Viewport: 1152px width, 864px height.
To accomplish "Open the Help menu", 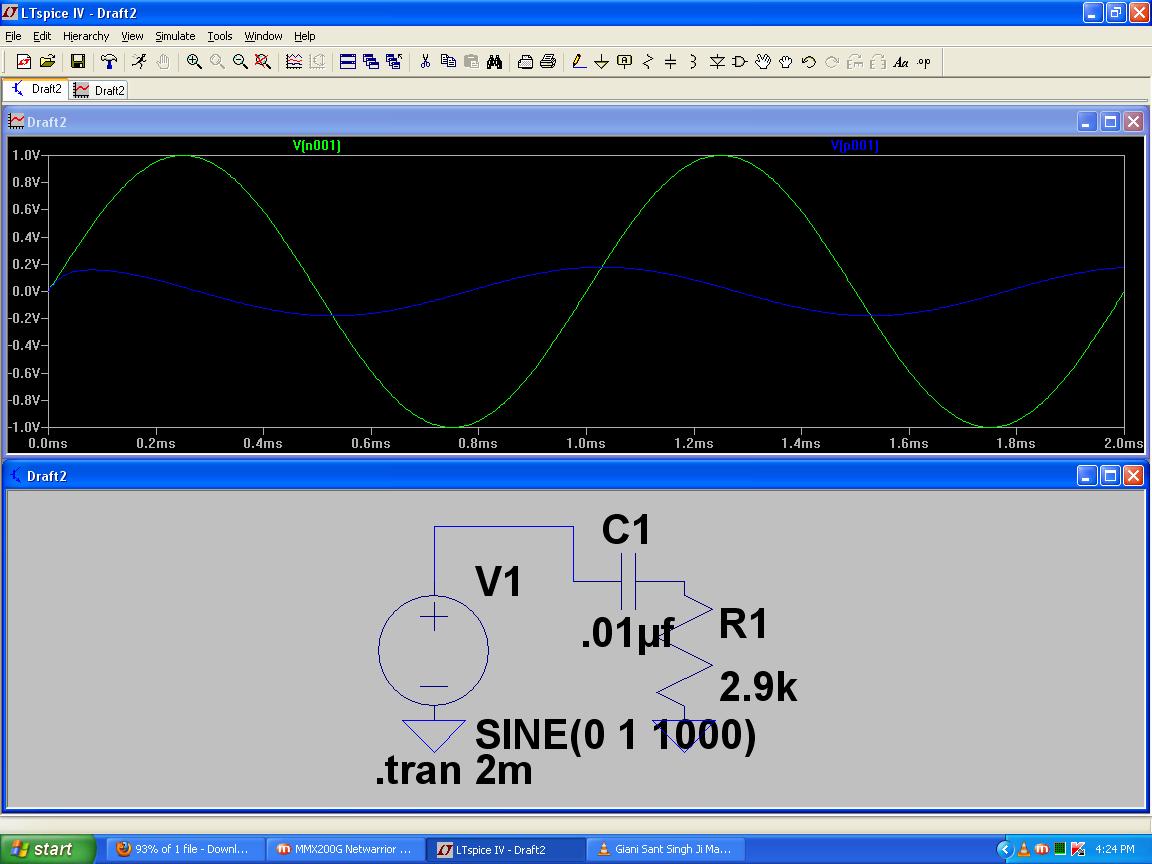I will point(304,36).
